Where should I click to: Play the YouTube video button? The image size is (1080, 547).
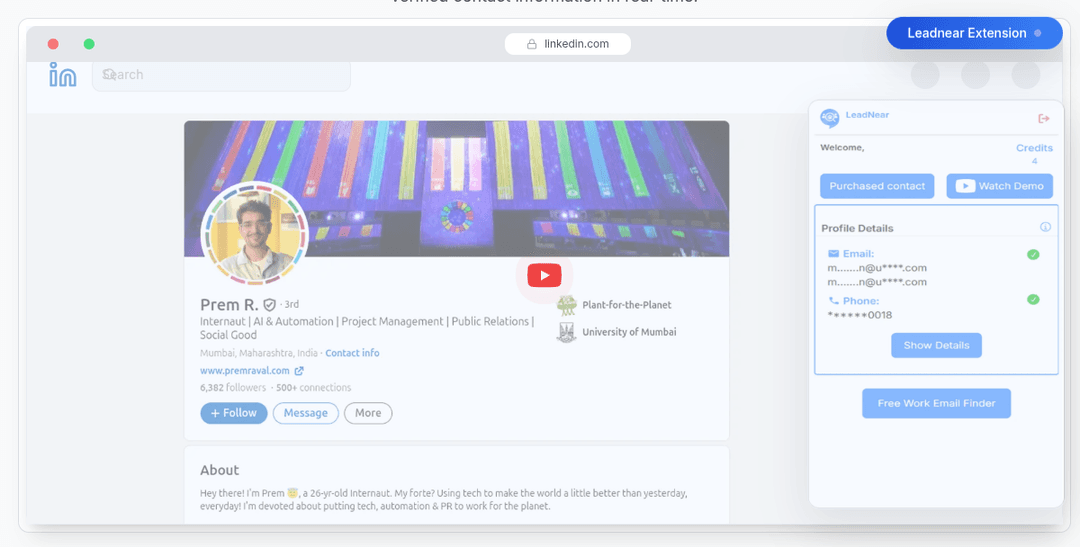coord(544,276)
